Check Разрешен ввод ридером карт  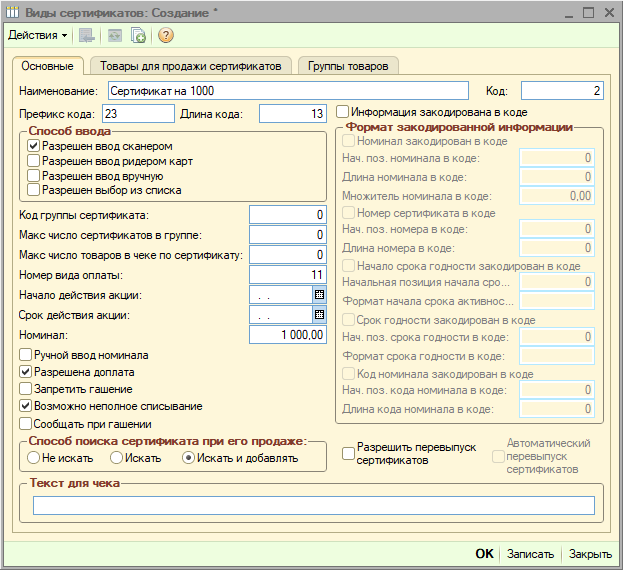pyautogui.click(x=33, y=161)
